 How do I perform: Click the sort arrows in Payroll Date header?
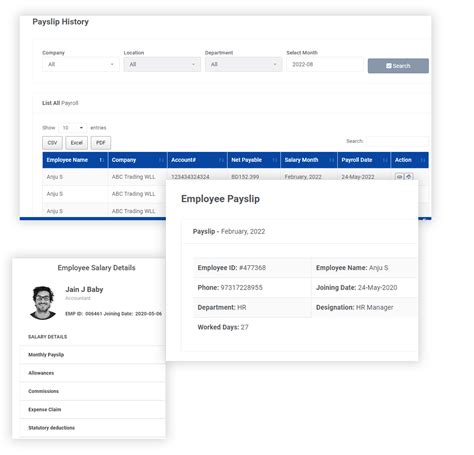(385, 160)
